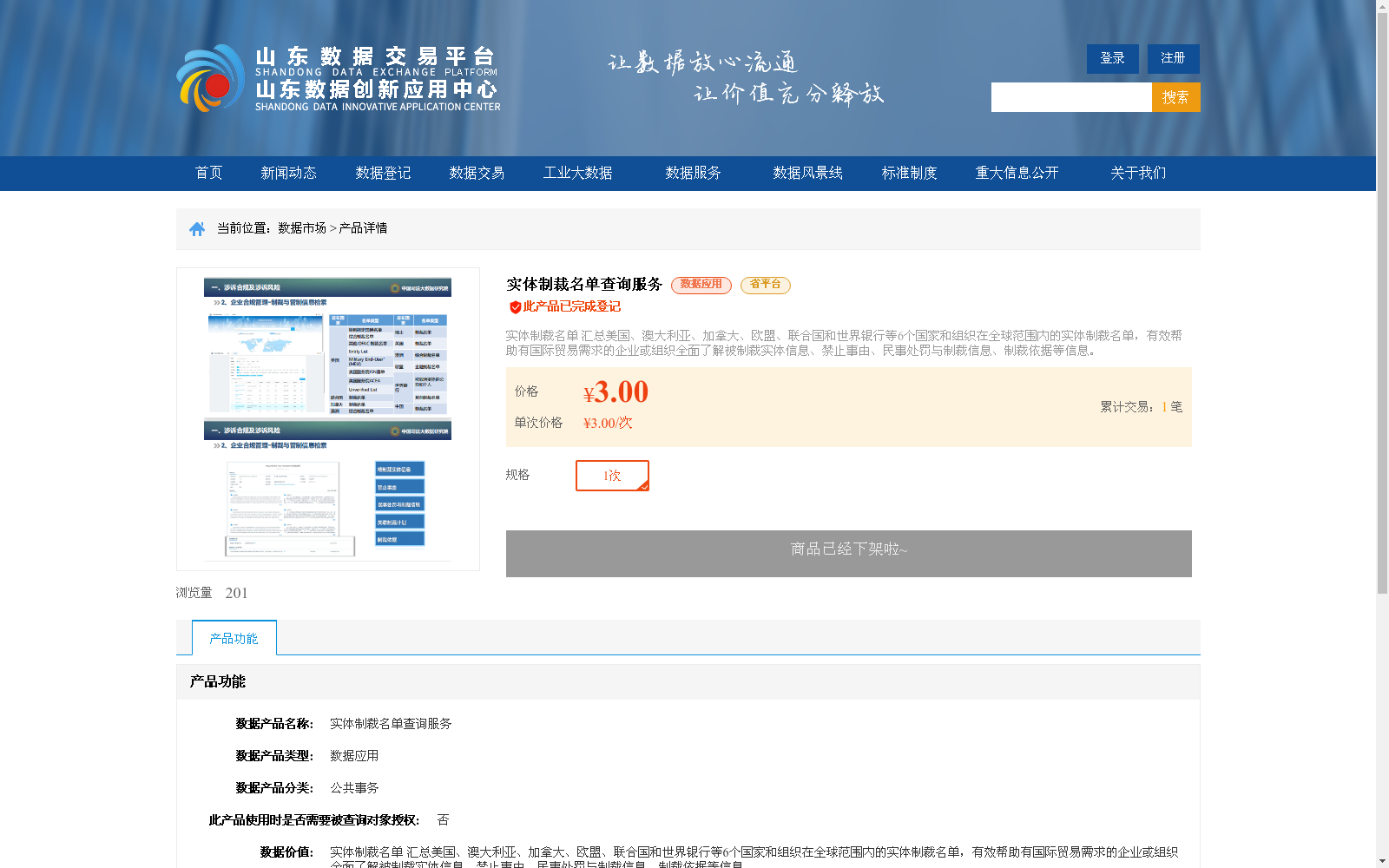The height and width of the screenshot is (868, 1389).
Task: Click the home icon in breadcrumb
Action: click(x=197, y=228)
